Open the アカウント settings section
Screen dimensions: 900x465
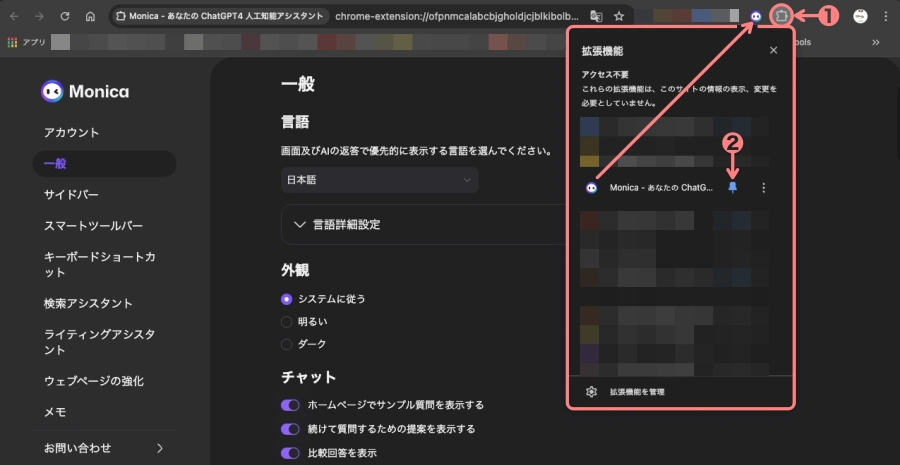[71, 133]
